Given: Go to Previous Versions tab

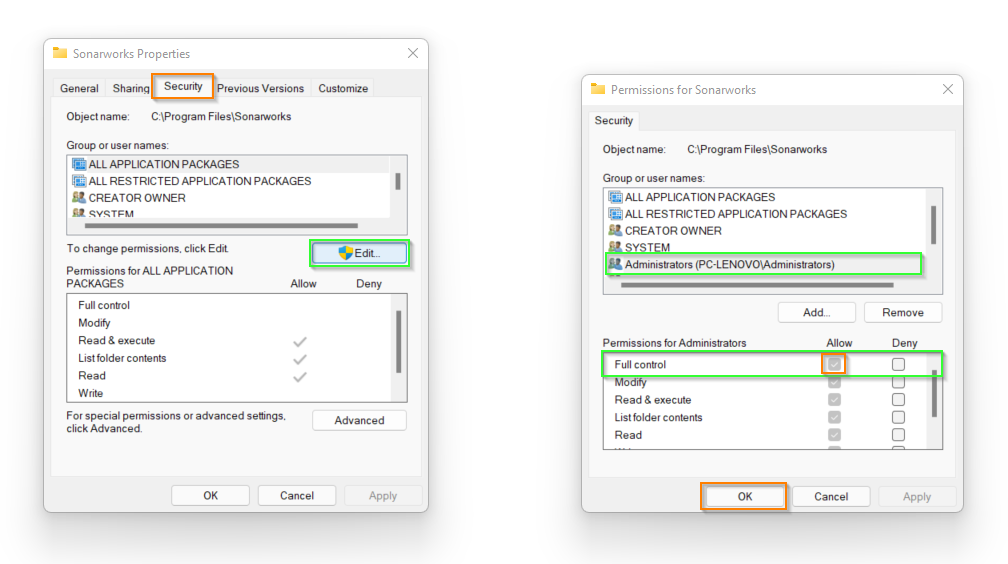Looking at the screenshot, I should tap(260, 88).
